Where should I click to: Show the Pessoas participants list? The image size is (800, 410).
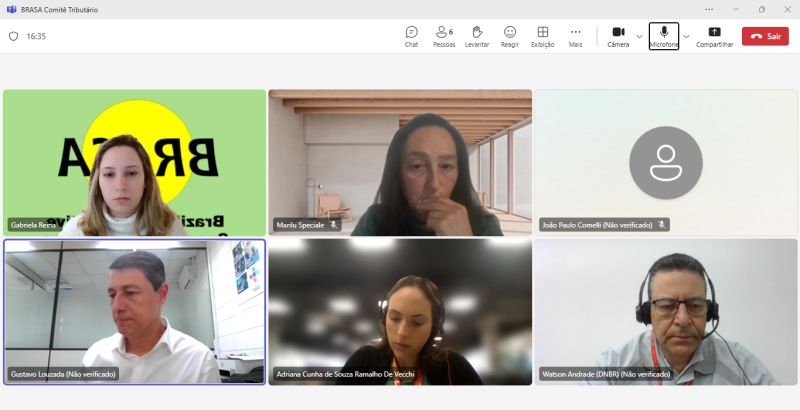click(x=443, y=36)
